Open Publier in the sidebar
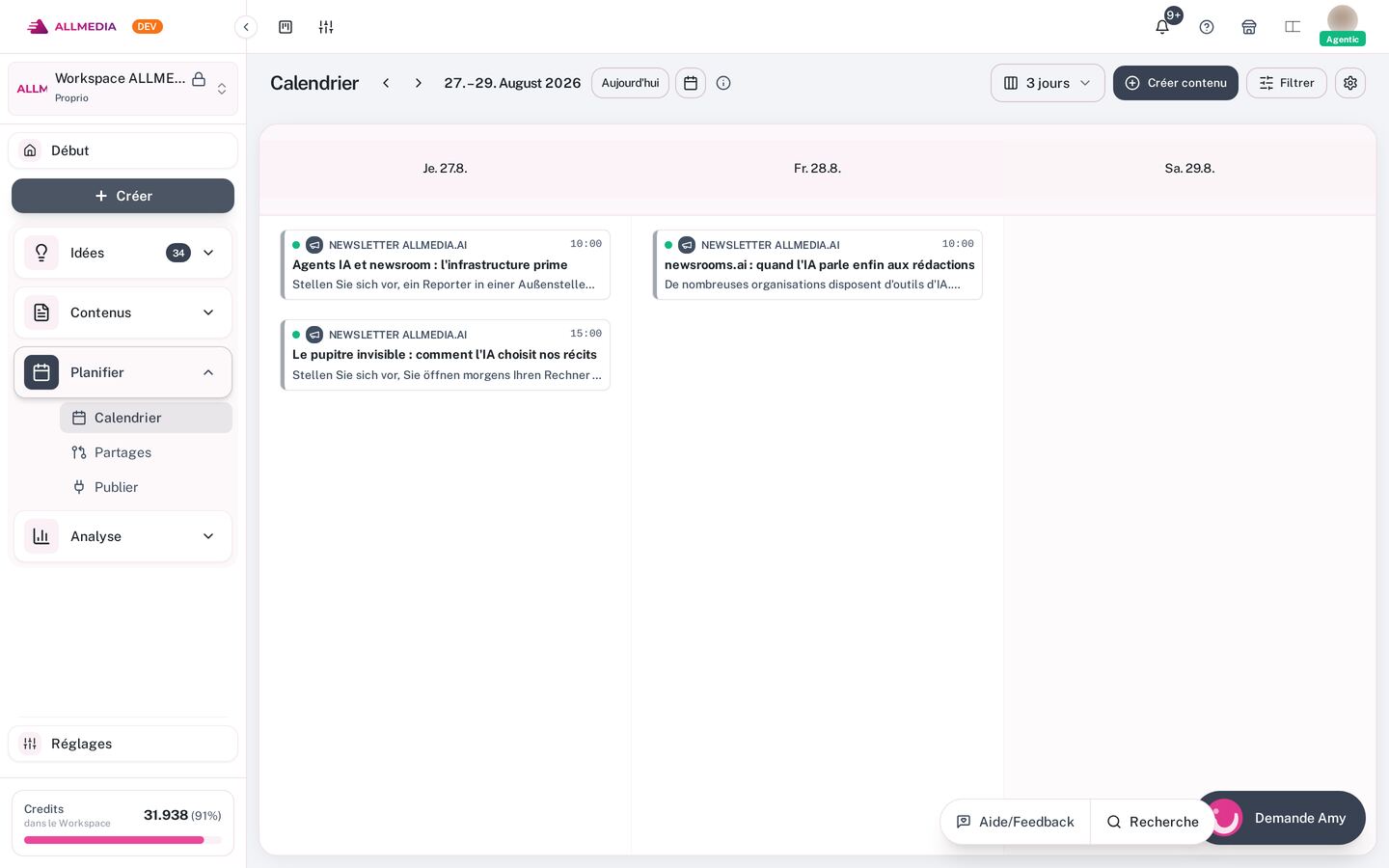The image size is (1389, 868). coord(146,487)
